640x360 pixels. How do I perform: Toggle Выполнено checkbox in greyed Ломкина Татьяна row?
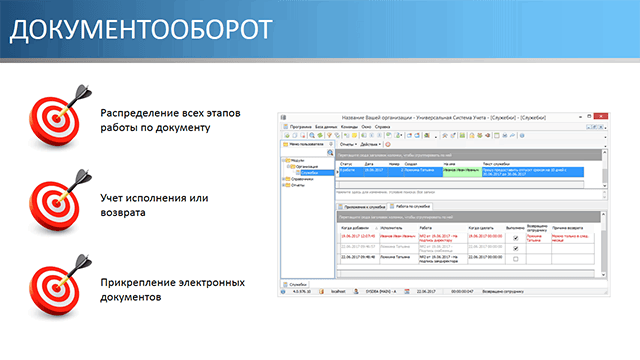[516, 248]
